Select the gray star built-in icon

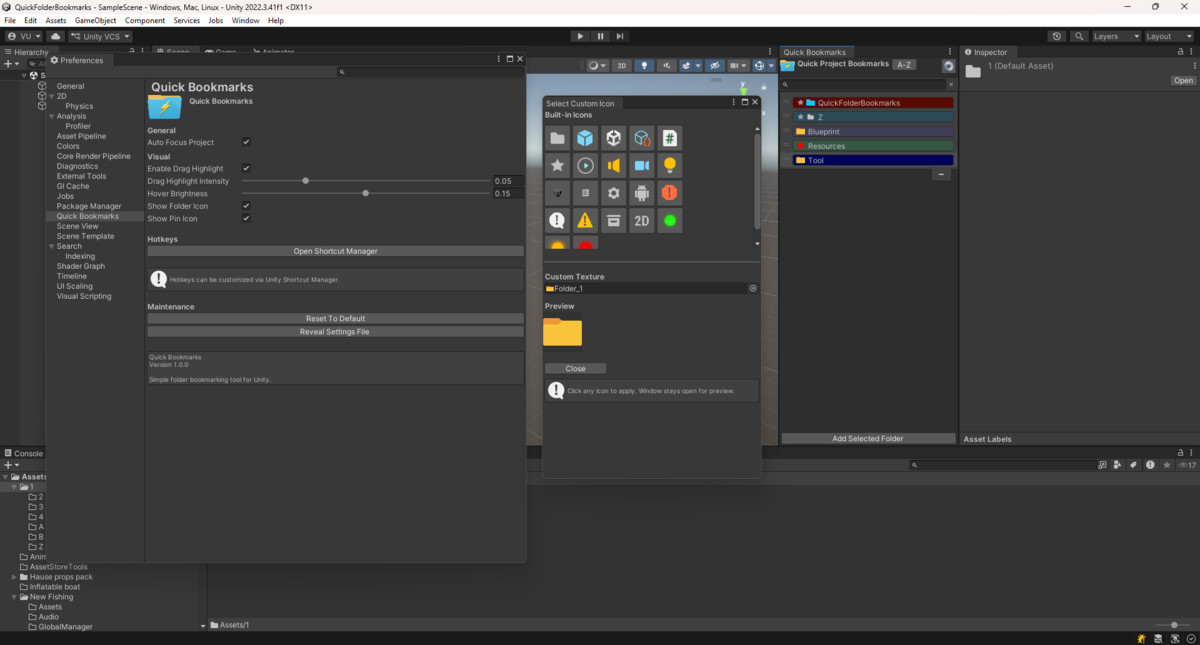[558, 165]
